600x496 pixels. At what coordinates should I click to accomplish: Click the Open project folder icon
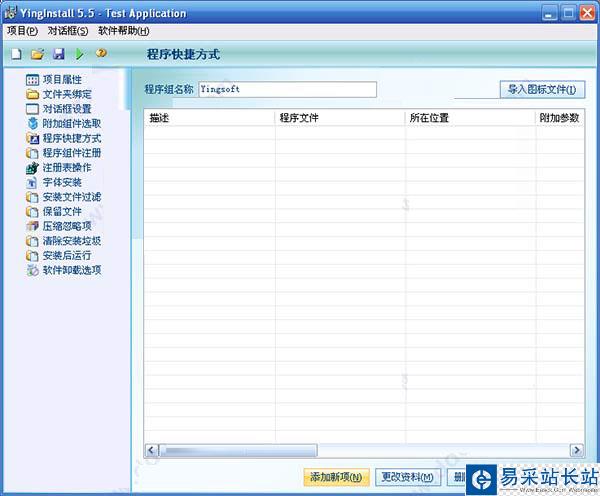coord(38,54)
